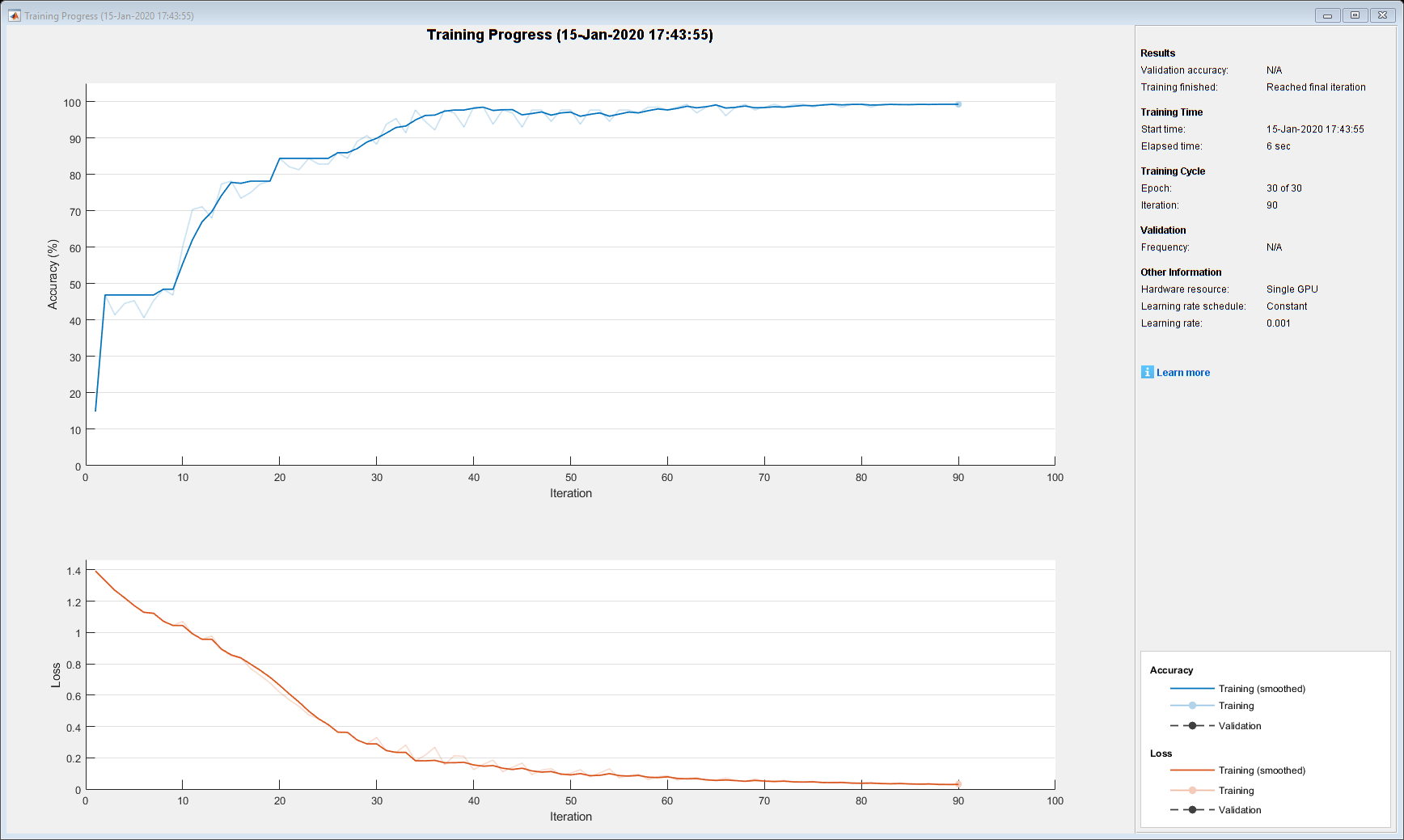Minimize the Training Progress window
This screenshot has height=840, width=1404.
tap(1327, 15)
